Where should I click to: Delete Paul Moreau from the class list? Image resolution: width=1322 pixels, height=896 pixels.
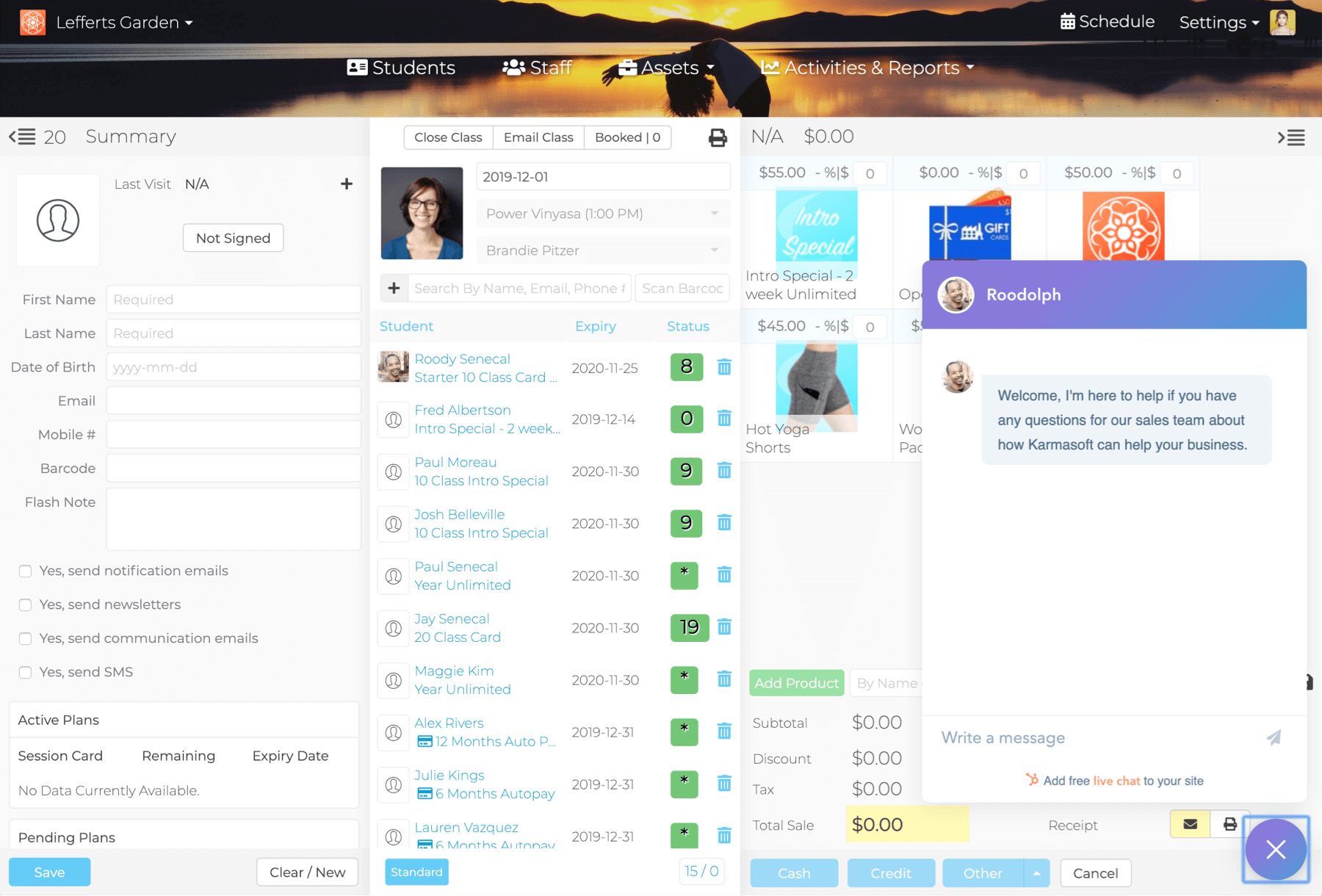724,471
